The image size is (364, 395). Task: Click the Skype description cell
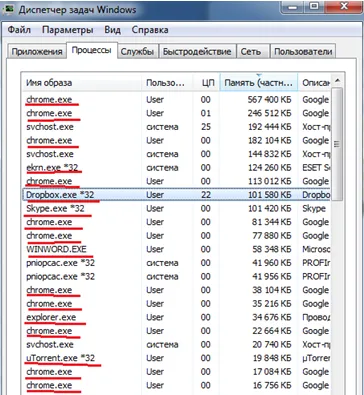coord(314,208)
